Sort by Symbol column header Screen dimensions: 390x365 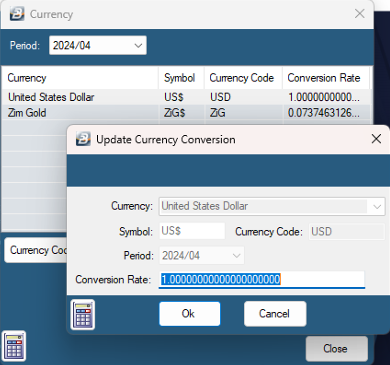[x=181, y=78]
